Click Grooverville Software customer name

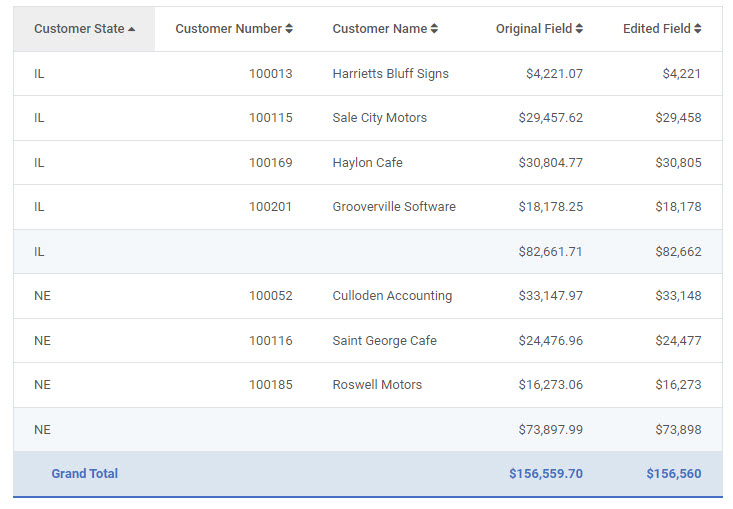pos(393,207)
